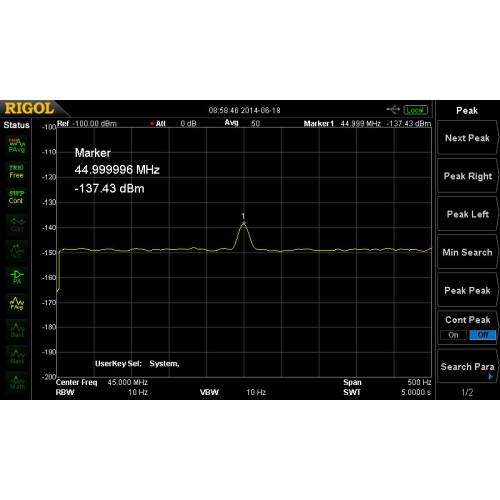This screenshot has height=500, width=500.
Task: Click the green Local indicator
Action: pyautogui.click(x=415, y=110)
